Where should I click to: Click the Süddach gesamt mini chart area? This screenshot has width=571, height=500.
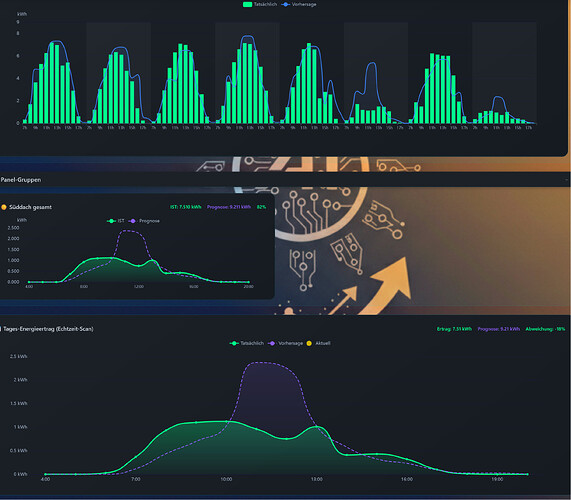pos(138,255)
